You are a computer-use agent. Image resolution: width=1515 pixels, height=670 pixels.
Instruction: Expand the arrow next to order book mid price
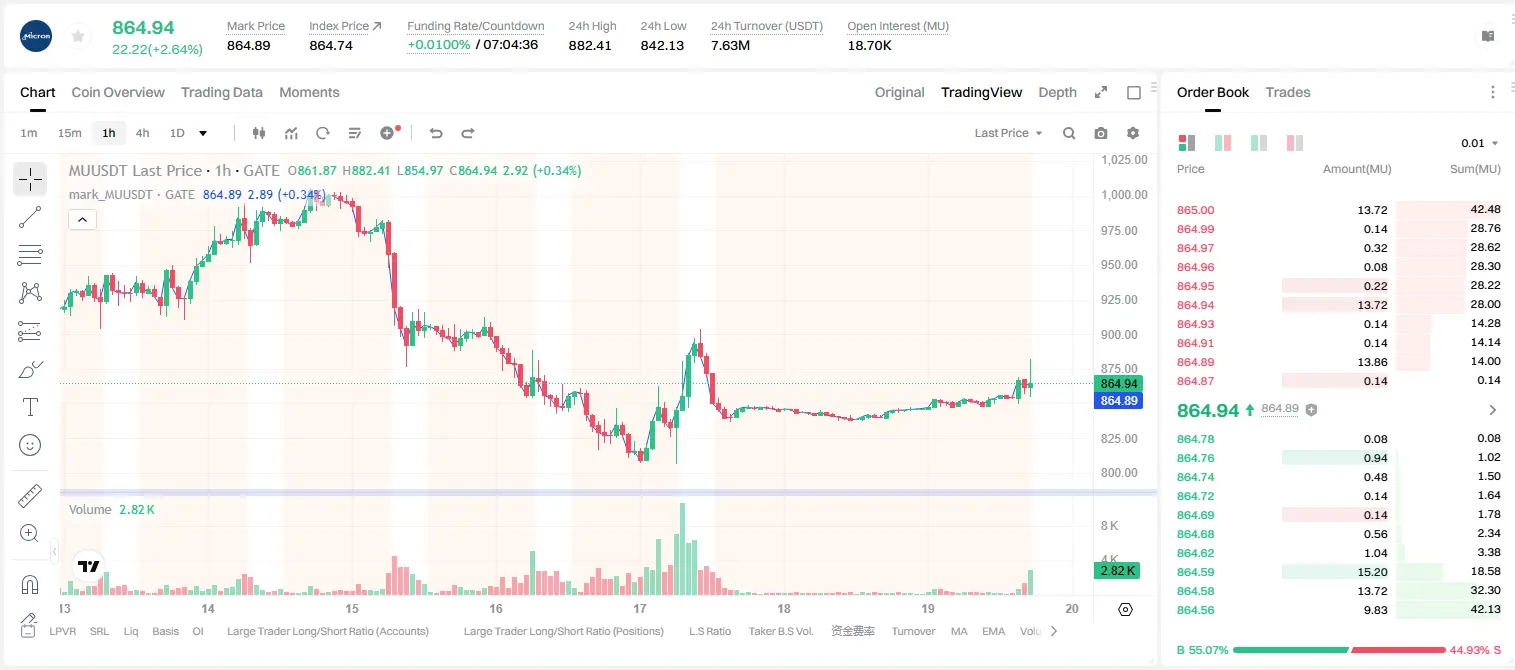[1493, 410]
